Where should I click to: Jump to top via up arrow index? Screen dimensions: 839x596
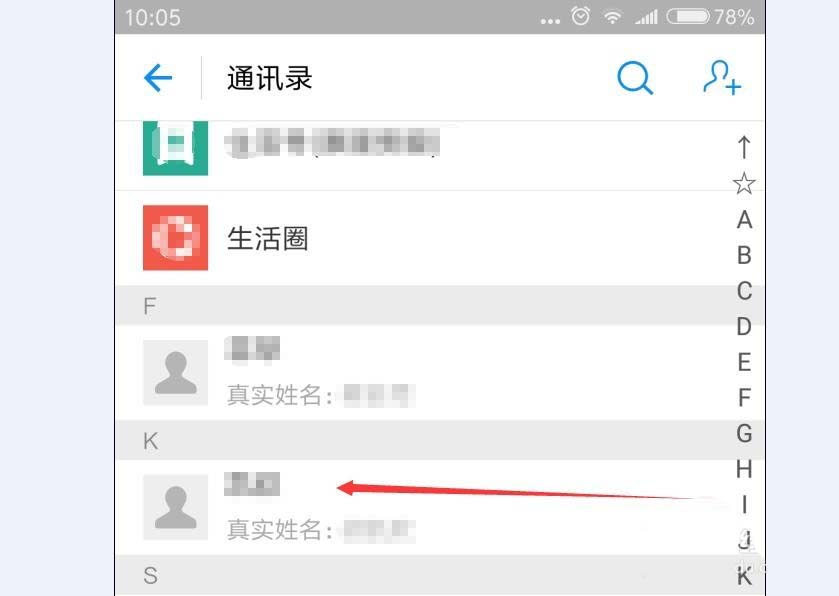point(744,147)
